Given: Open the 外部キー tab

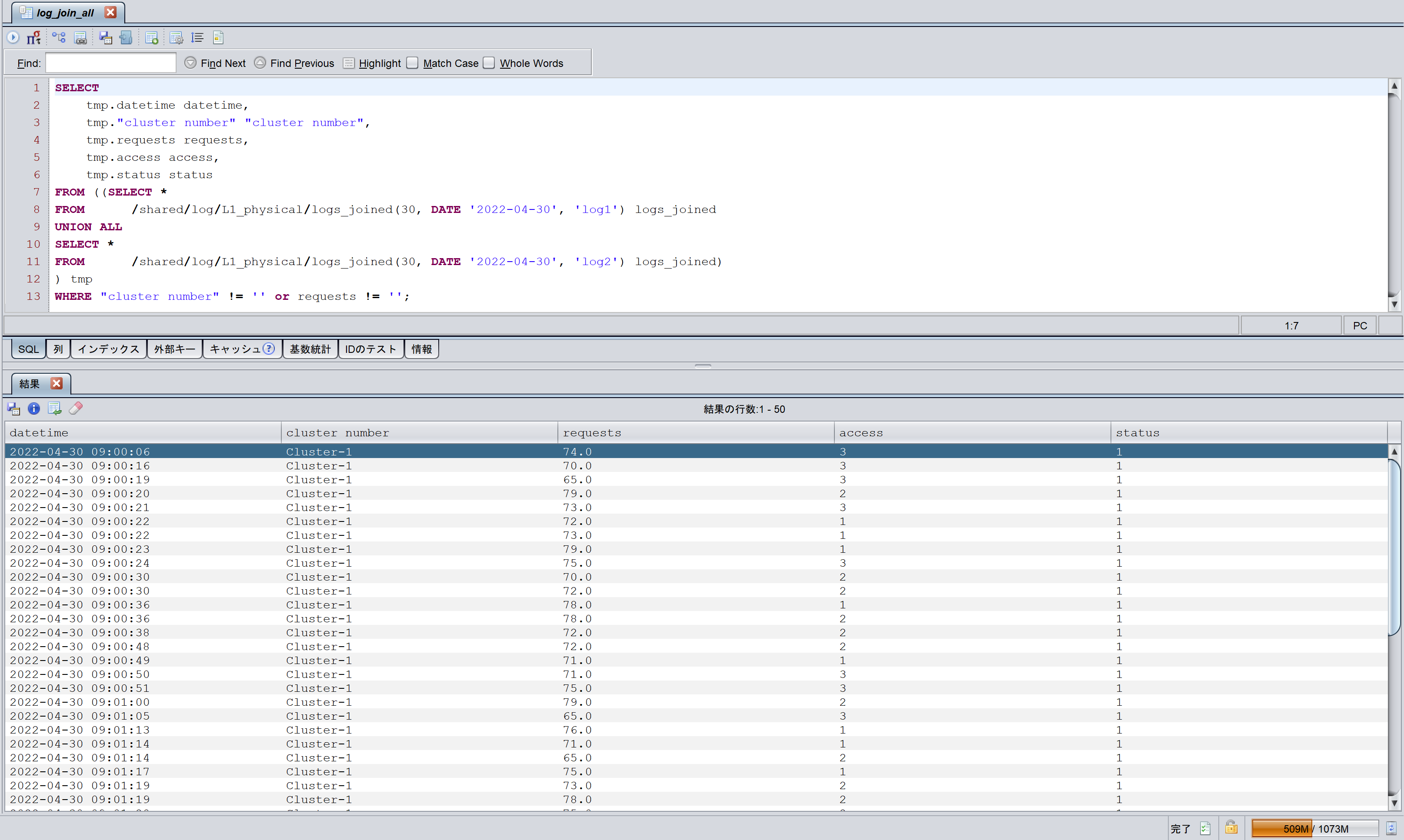Looking at the screenshot, I should (174, 349).
